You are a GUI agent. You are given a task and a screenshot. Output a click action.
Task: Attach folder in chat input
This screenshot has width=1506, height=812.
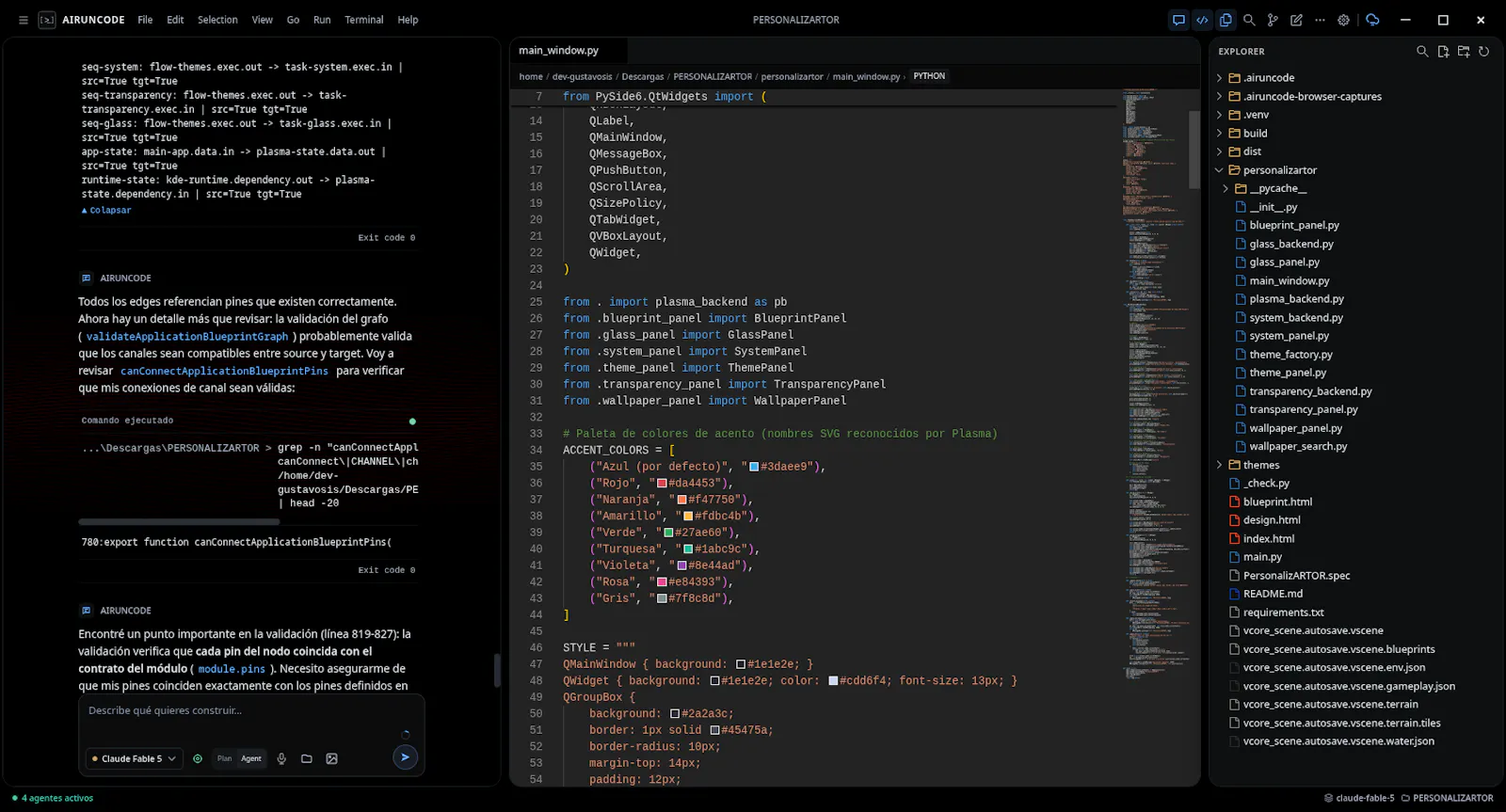[x=307, y=758]
